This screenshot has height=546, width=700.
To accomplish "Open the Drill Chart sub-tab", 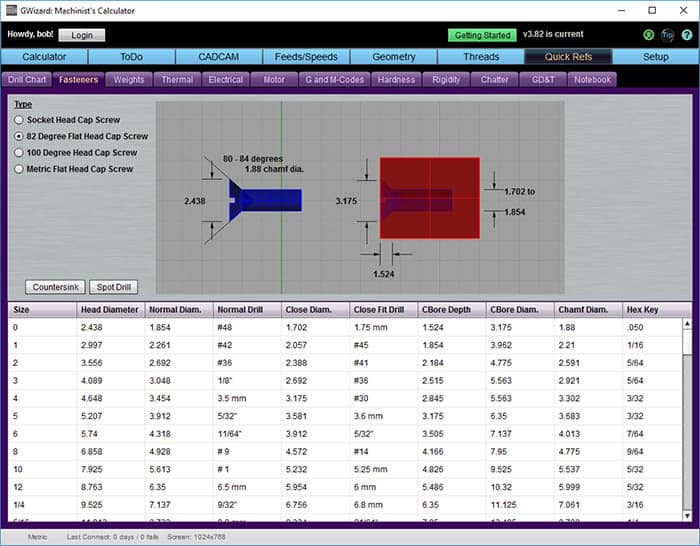I will click(x=27, y=80).
